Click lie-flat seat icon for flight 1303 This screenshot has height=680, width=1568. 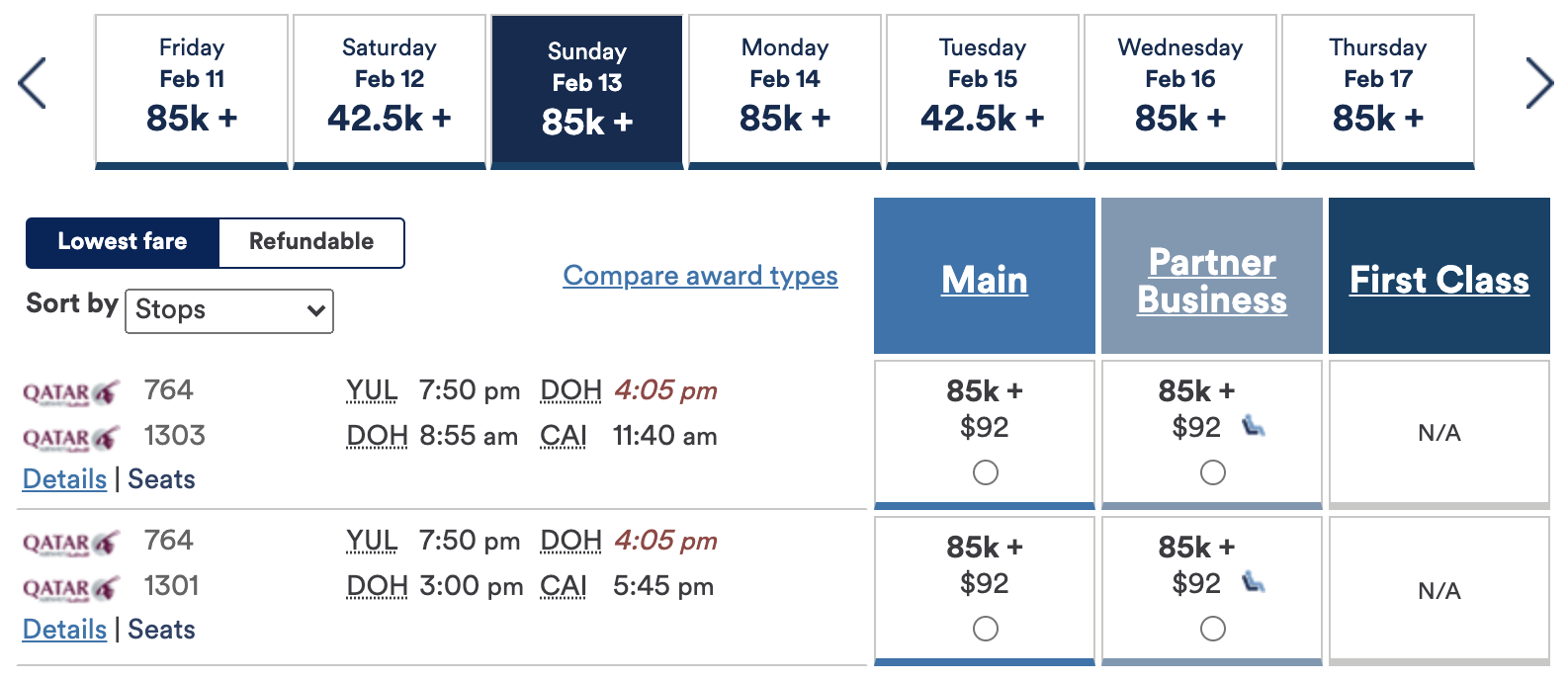point(1254,426)
